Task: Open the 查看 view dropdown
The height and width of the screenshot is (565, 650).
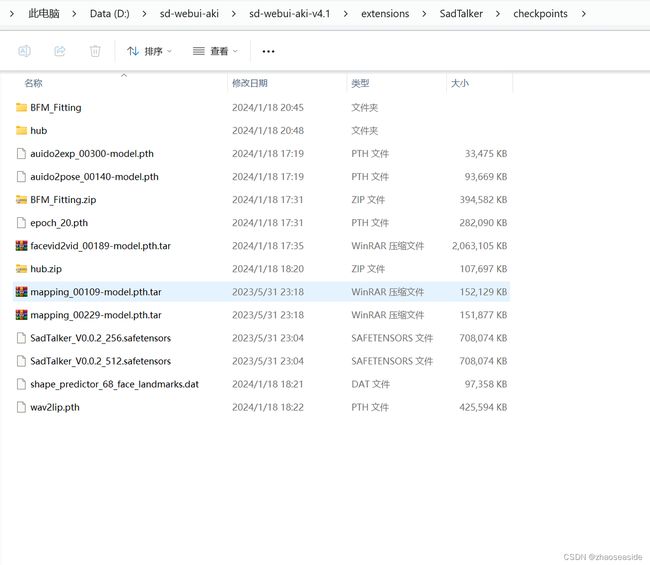Action: [x=215, y=51]
